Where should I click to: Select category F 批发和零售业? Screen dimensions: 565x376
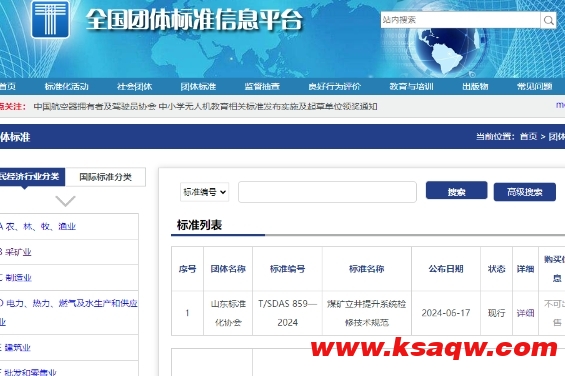click(28, 372)
